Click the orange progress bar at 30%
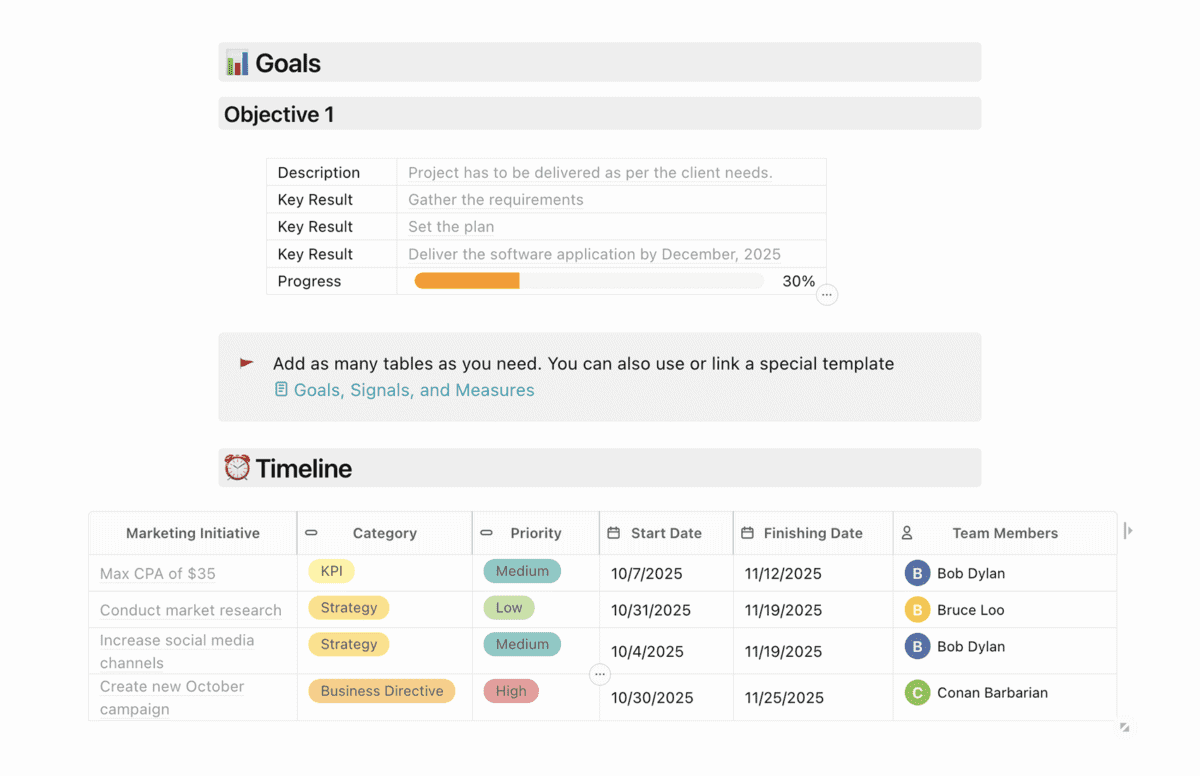The height and width of the screenshot is (776, 1200). coord(467,281)
